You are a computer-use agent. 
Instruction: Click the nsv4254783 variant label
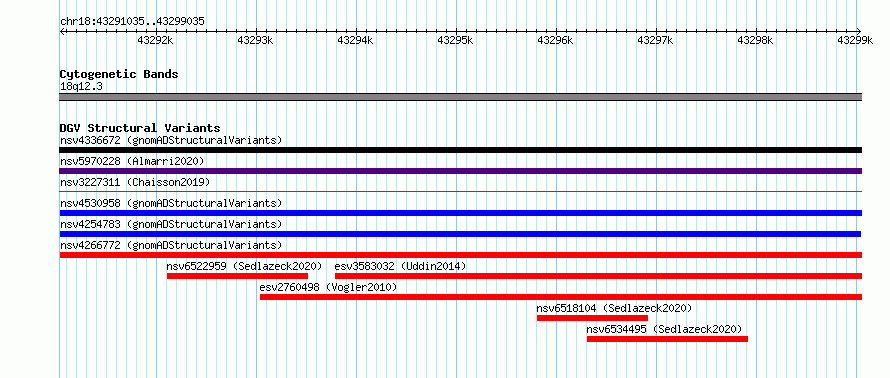click(171, 224)
